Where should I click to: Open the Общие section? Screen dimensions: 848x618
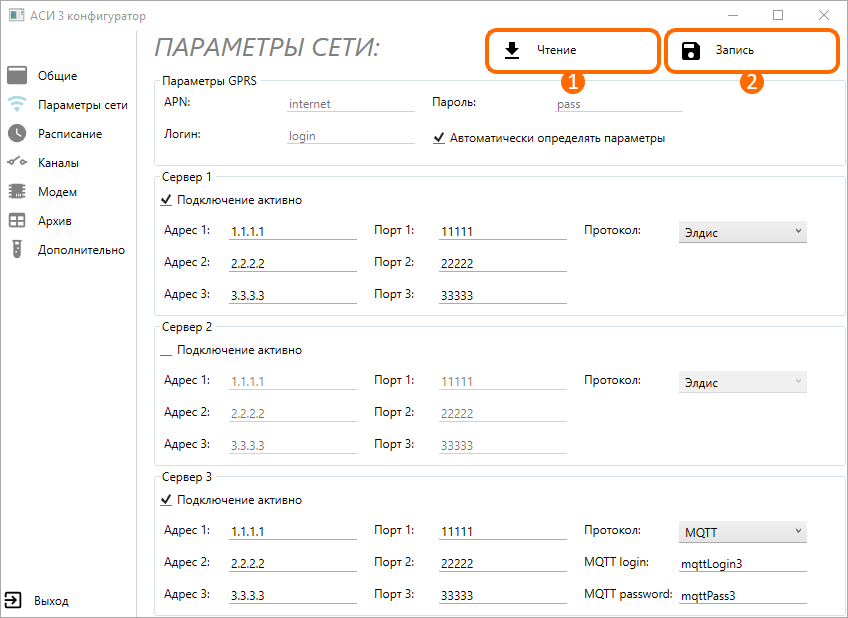tap(57, 76)
